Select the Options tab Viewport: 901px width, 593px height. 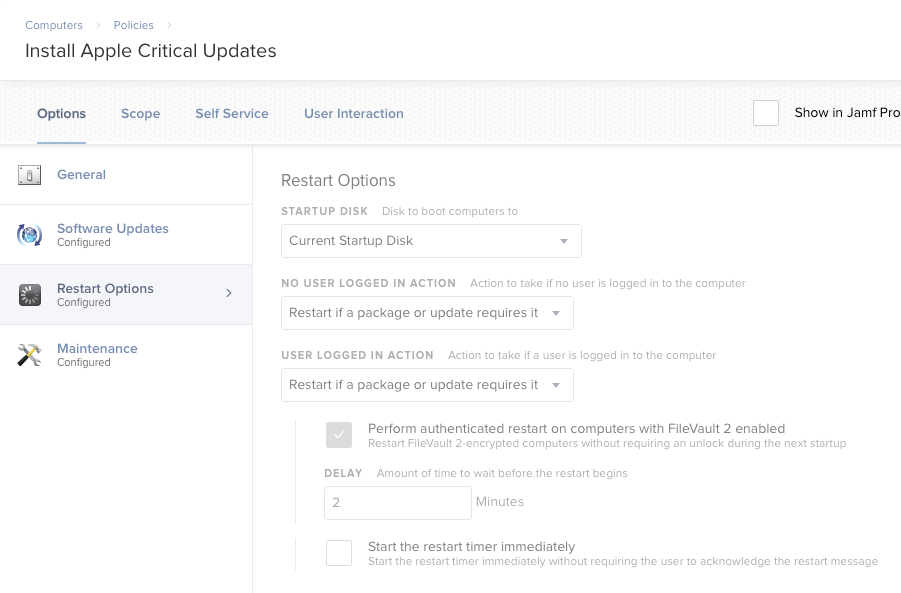pos(61,114)
